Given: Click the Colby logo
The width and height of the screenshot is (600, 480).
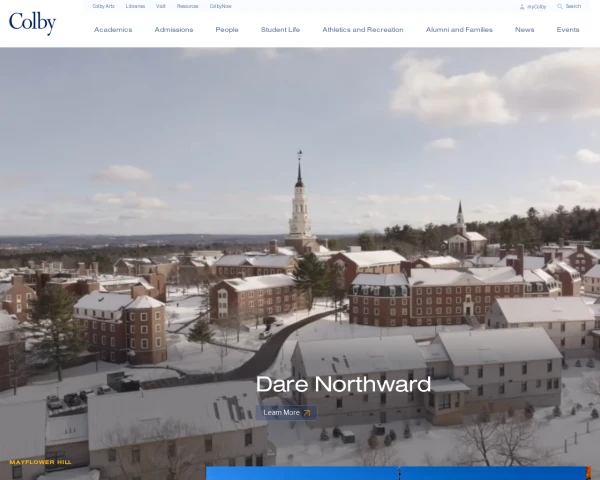Looking at the screenshot, I should (x=32, y=23).
